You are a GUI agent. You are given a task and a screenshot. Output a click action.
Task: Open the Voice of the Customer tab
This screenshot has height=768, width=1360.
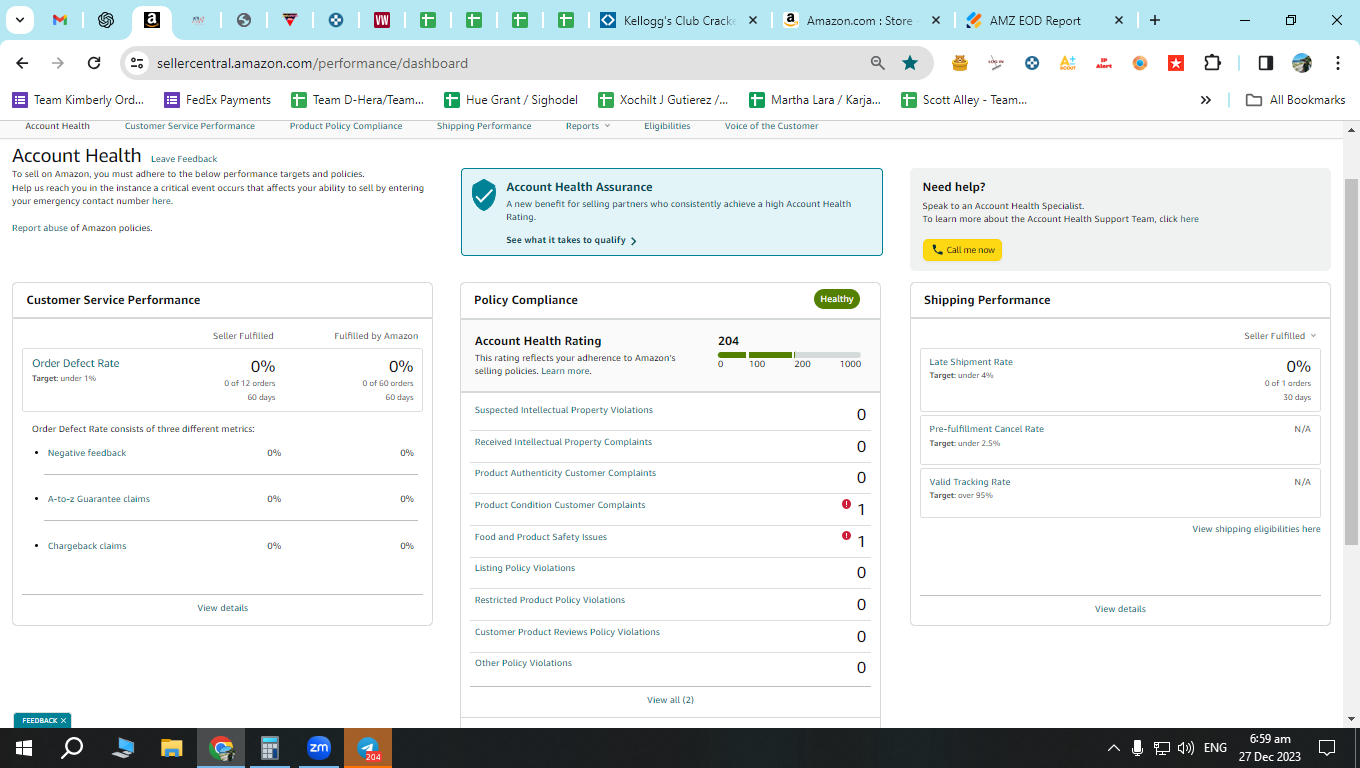tap(771, 126)
